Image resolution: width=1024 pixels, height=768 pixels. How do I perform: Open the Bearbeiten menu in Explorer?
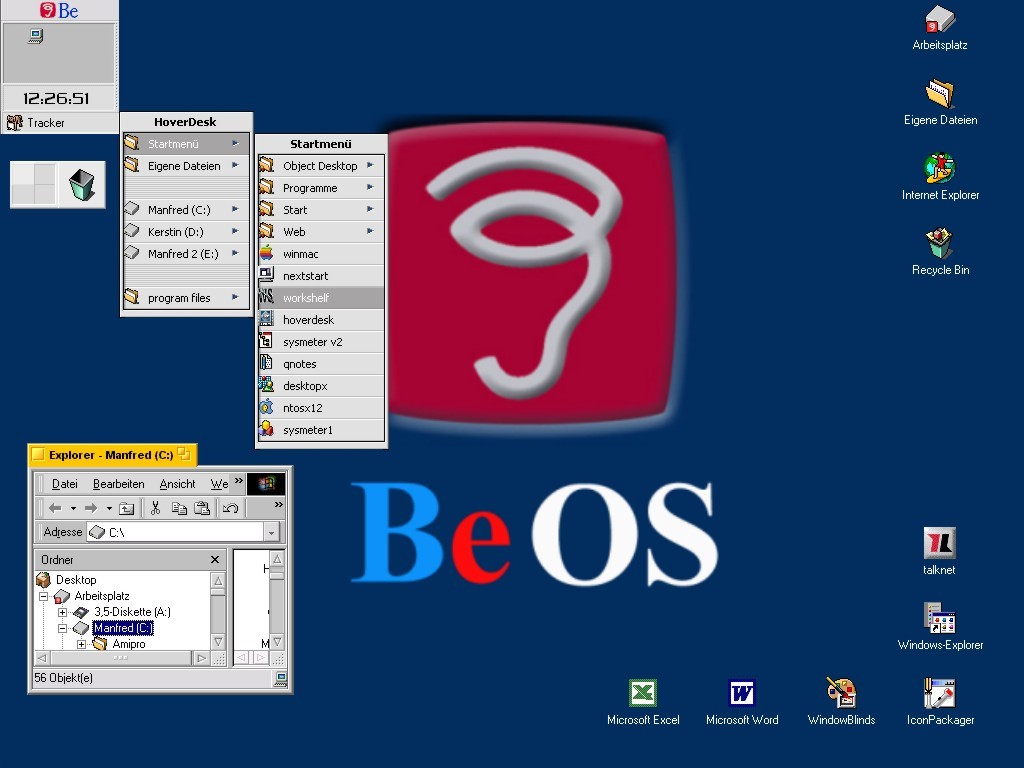118,484
